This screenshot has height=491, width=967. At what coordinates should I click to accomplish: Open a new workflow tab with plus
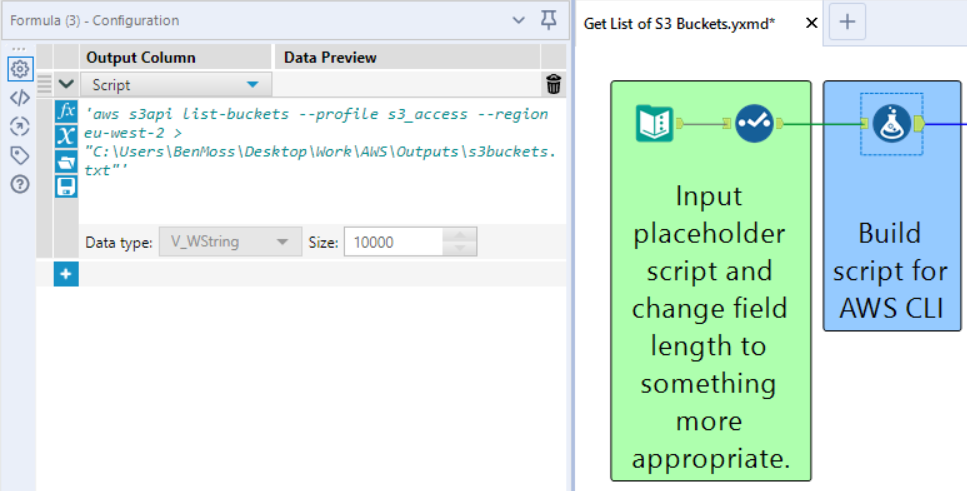point(847,22)
